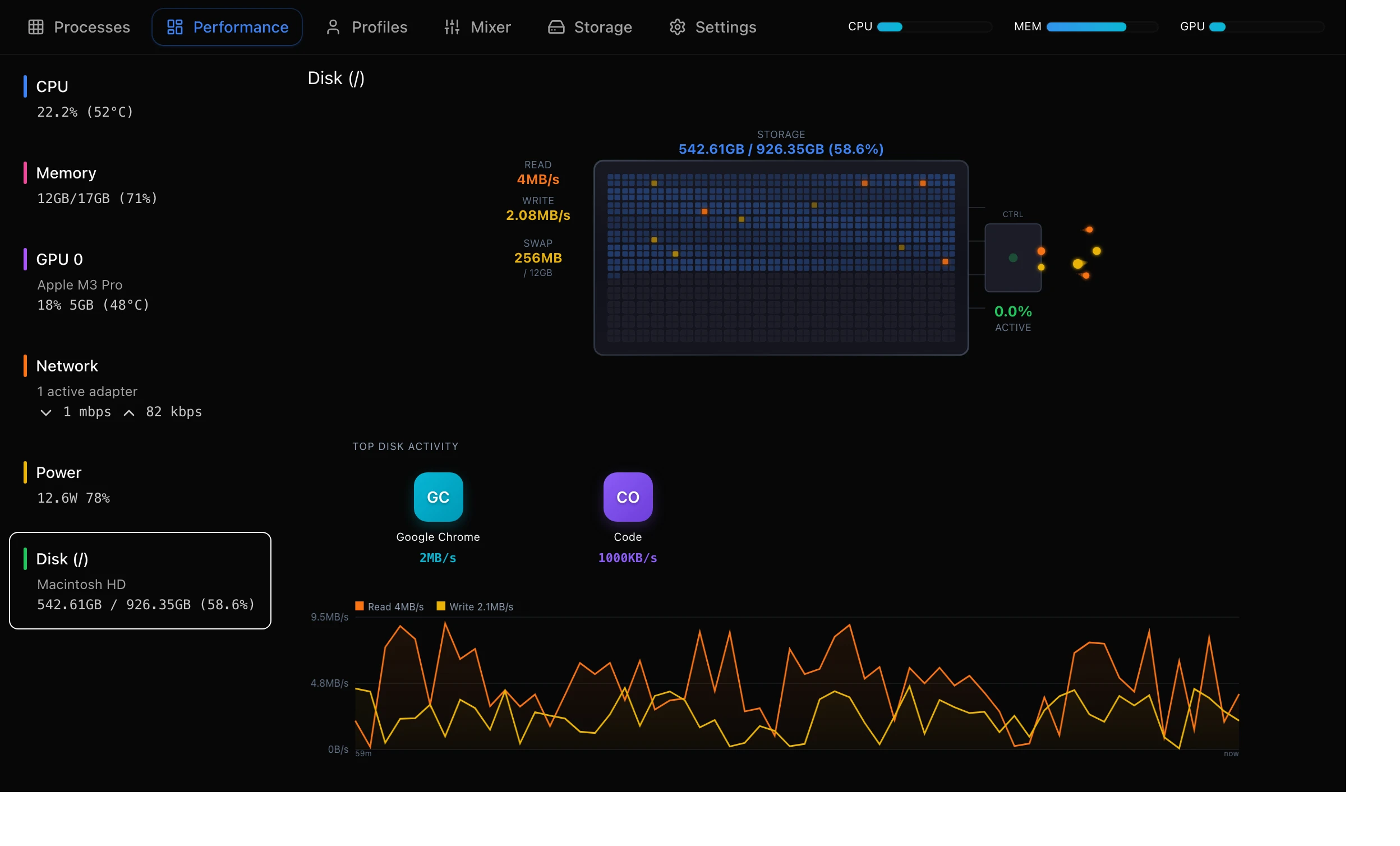Select the CPU sidebar item
This screenshot has height=846, width=1400.
(140, 98)
